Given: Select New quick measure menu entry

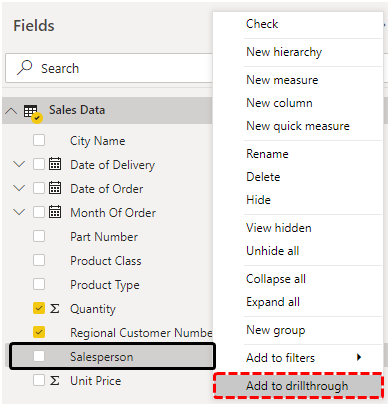Looking at the screenshot, I should (x=297, y=126).
